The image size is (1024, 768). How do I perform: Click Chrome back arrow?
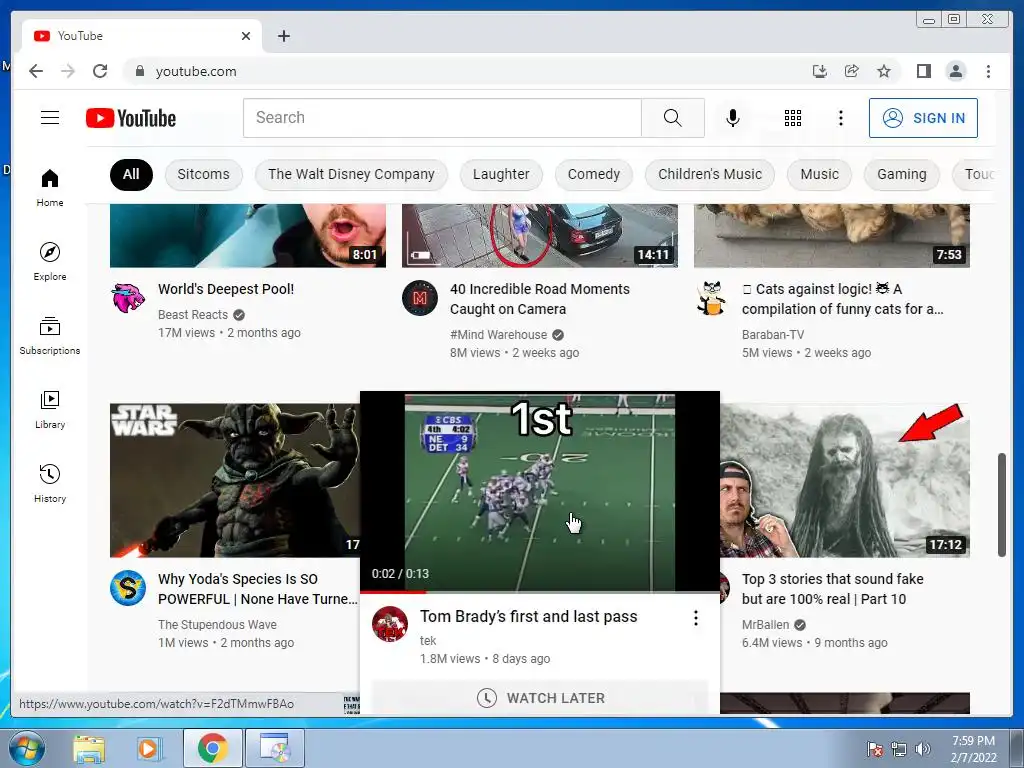[x=36, y=71]
